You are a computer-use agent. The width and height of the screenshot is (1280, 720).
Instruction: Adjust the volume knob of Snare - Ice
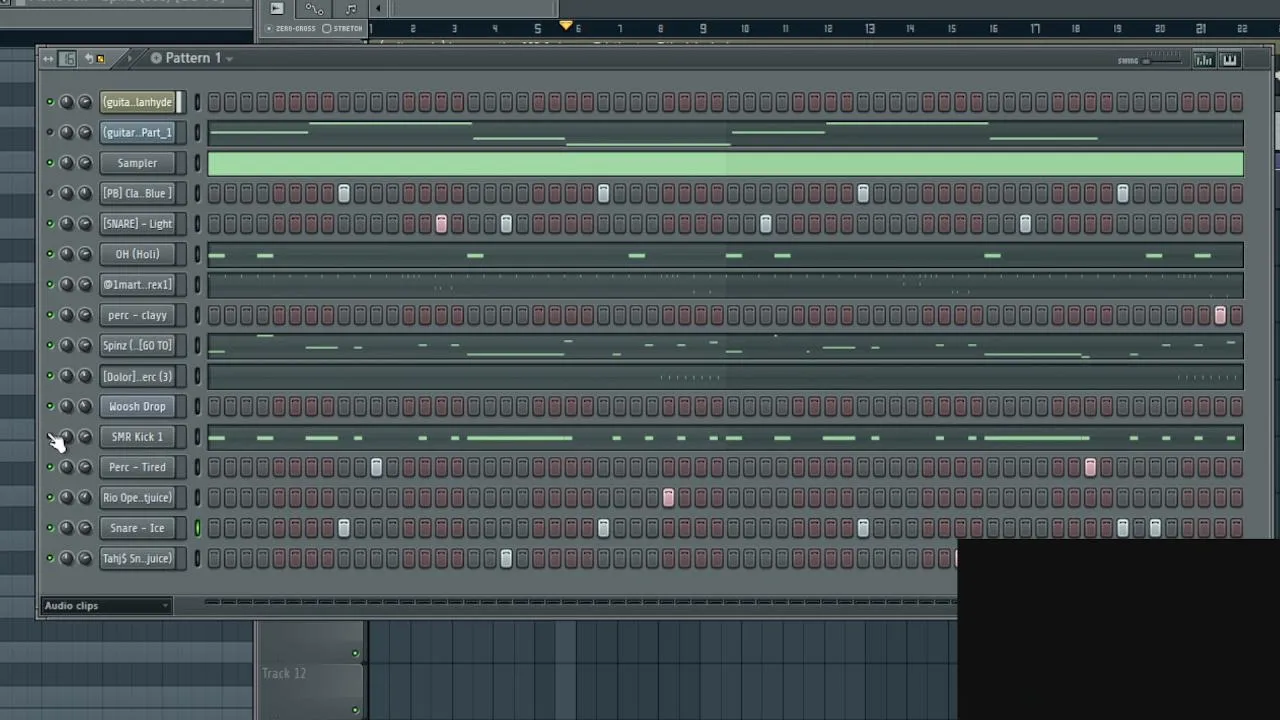(85, 528)
